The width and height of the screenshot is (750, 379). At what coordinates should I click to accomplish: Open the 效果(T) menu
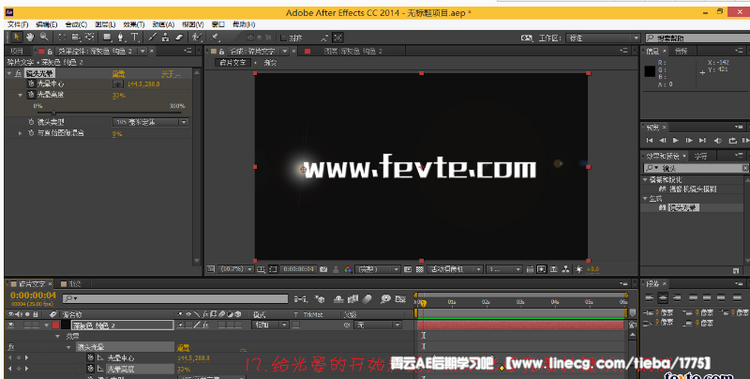click(x=134, y=24)
